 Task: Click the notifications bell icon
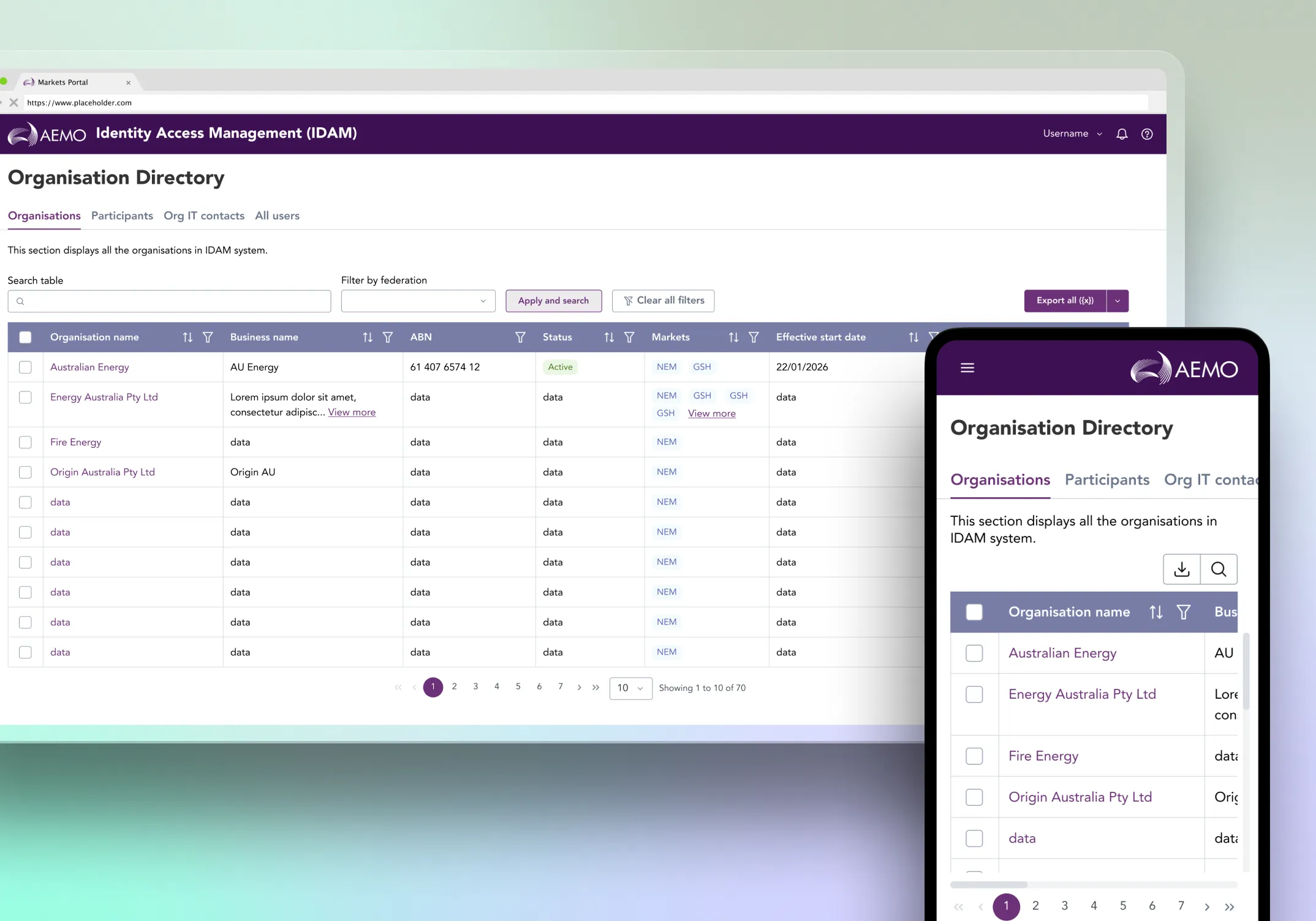pyautogui.click(x=1122, y=134)
